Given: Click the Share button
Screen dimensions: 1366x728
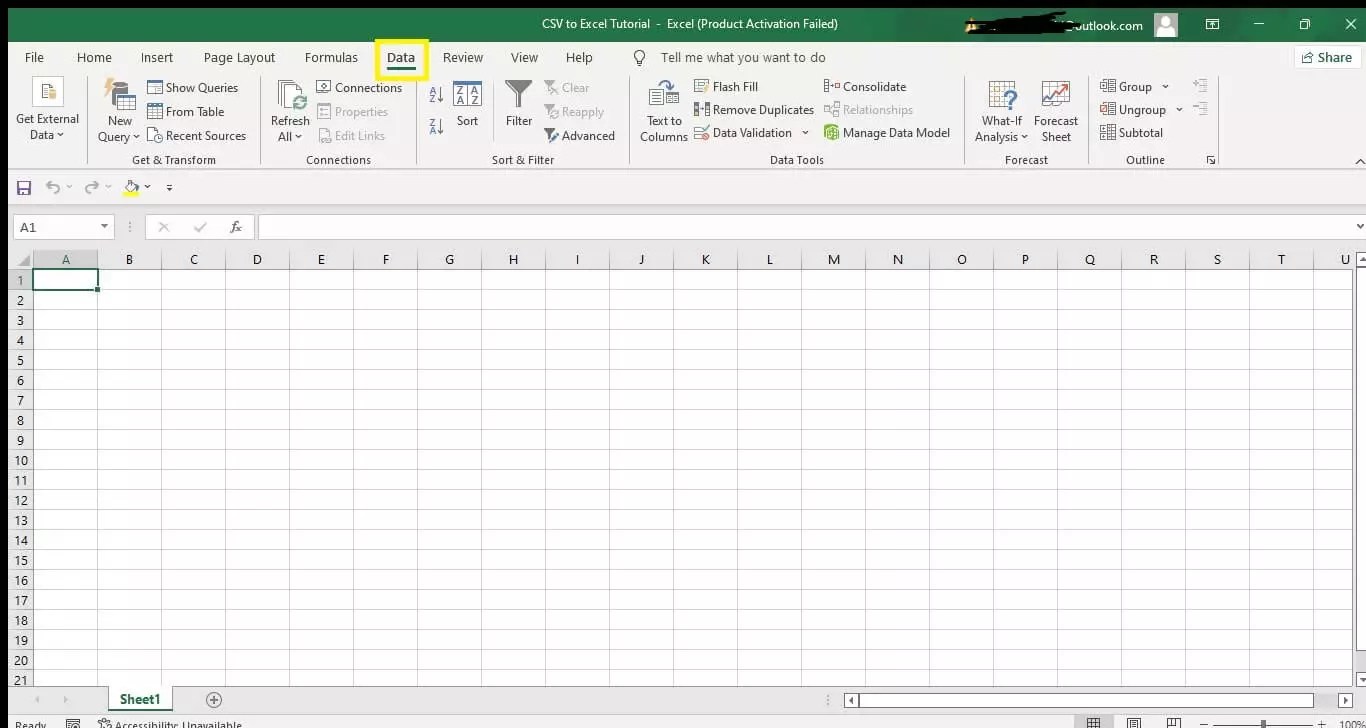Looking at the screenshot, I should [1327, 57].
